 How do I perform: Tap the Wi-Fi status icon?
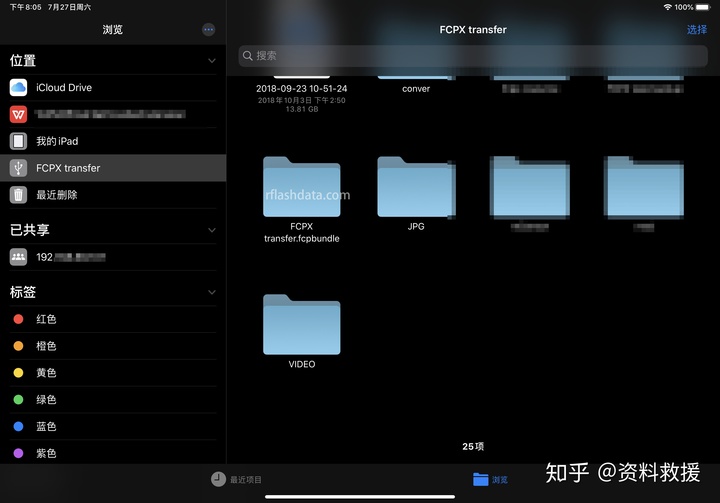(x=668, y=7)
